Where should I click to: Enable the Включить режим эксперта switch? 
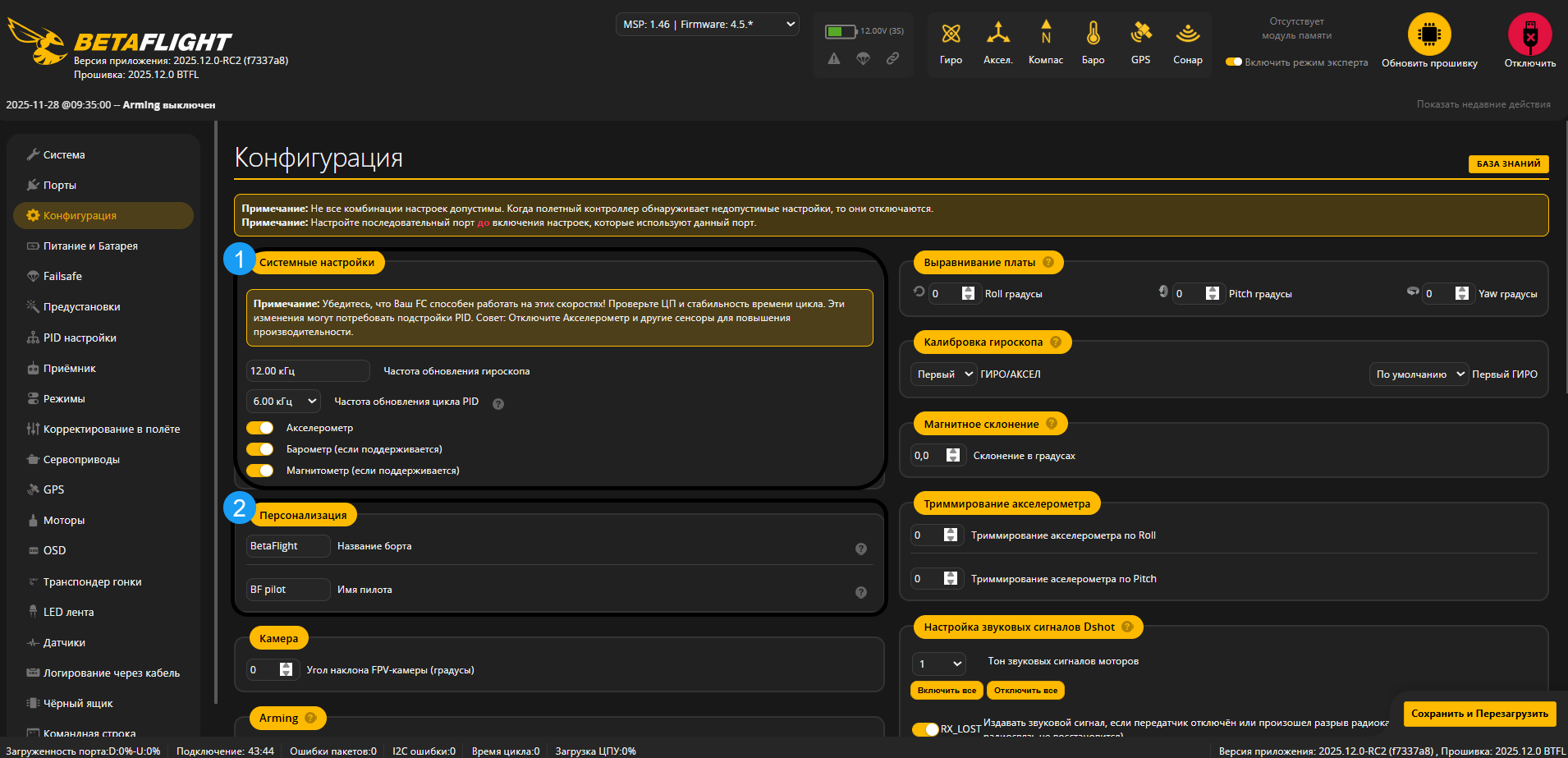1235,61
